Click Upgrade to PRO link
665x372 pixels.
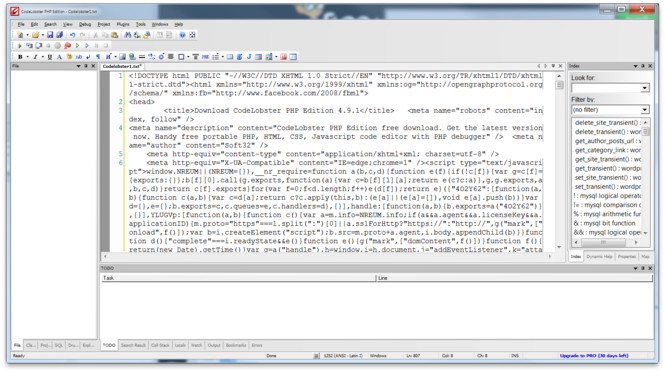[x=594, y=355]
